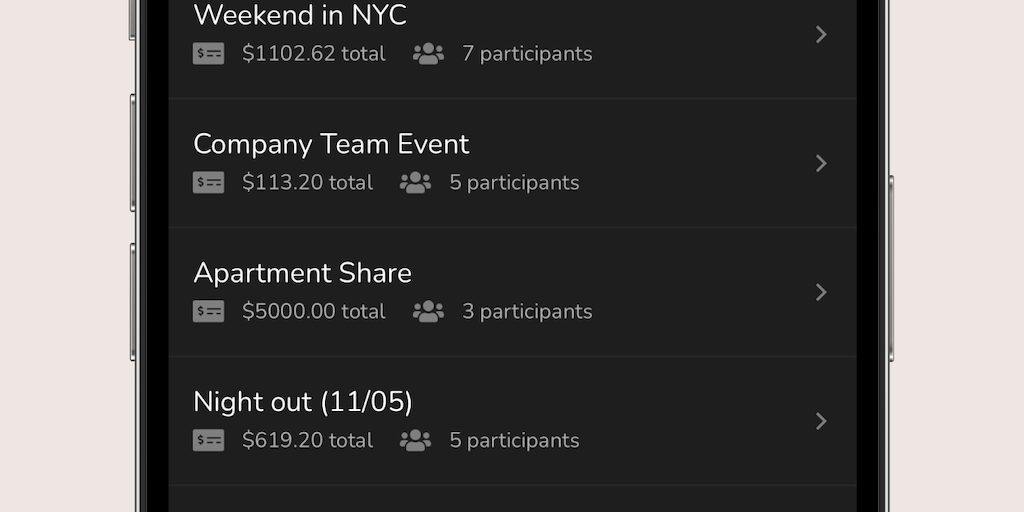
Task: Open the Night out (11/05) title
Action: click(x=303, y=402)
